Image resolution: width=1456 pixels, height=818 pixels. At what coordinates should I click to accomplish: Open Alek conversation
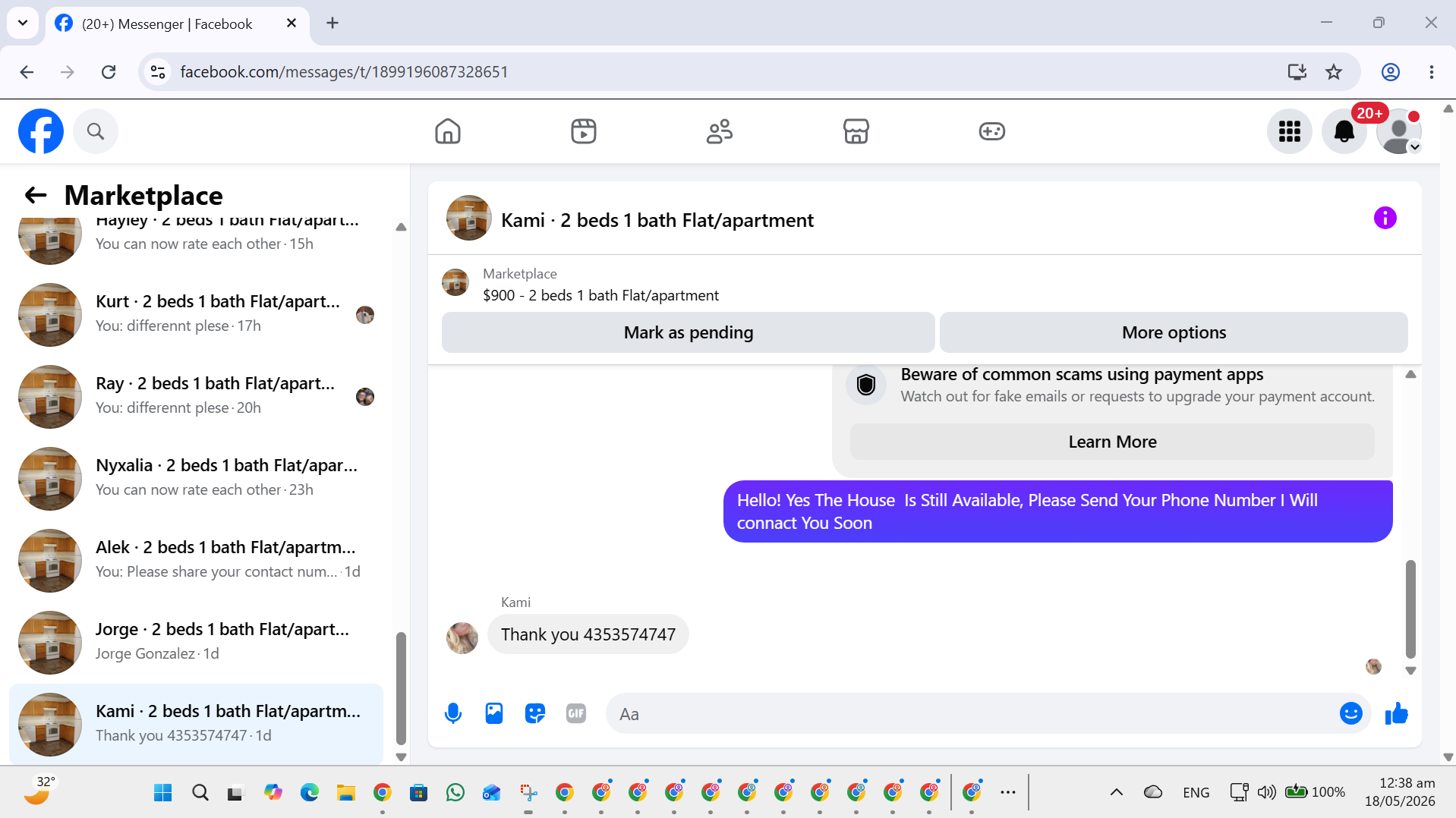(x=196, y=560)
